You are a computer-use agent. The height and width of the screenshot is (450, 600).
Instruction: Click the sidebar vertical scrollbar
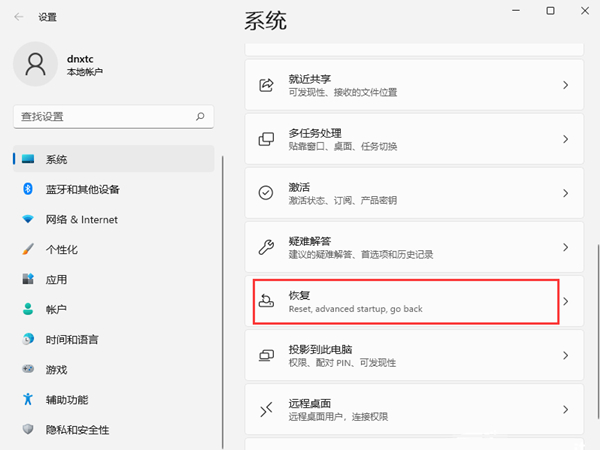point(222,302)
